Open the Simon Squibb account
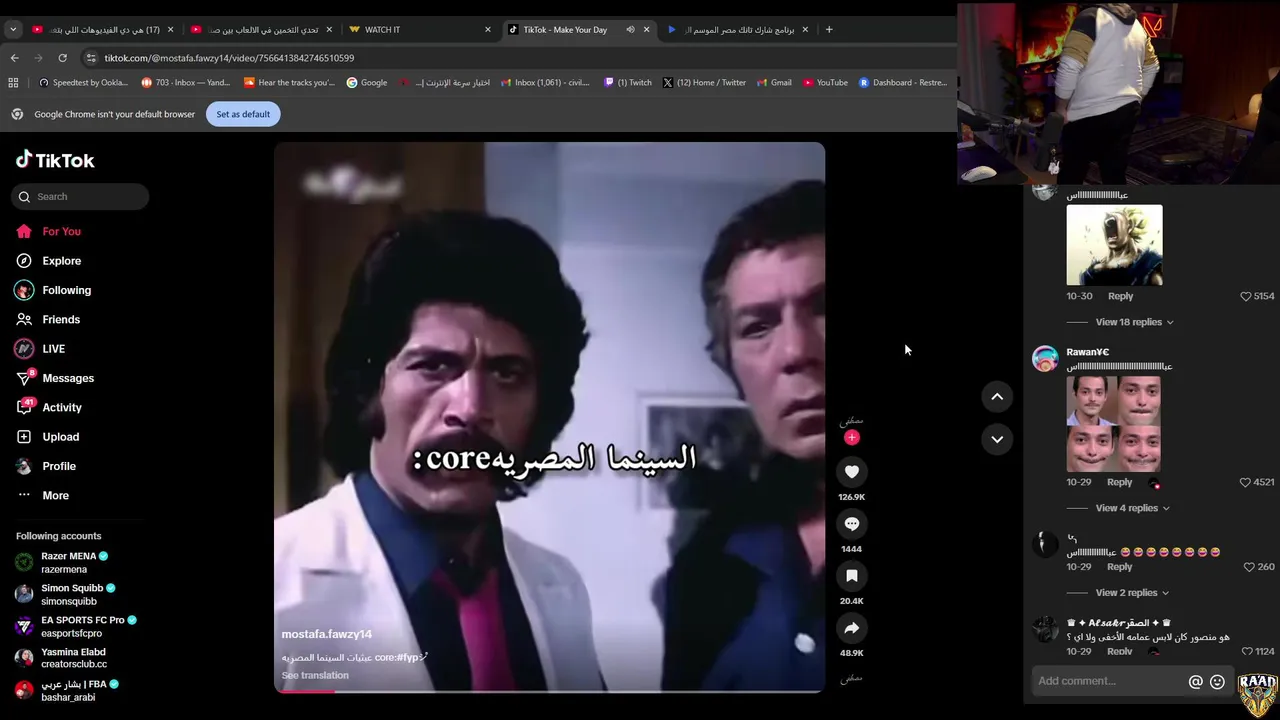The image size is (1280, 720). pyautogui.click(x=66, y=595)
